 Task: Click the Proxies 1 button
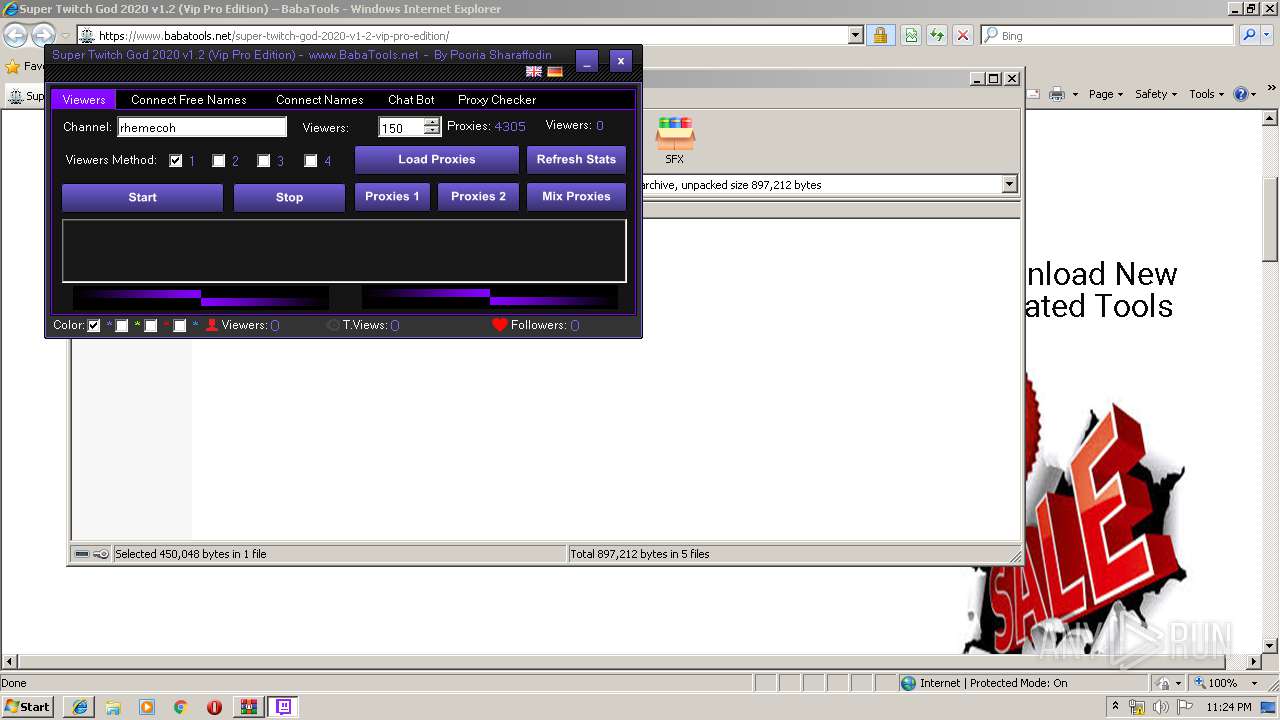(392, 197)
